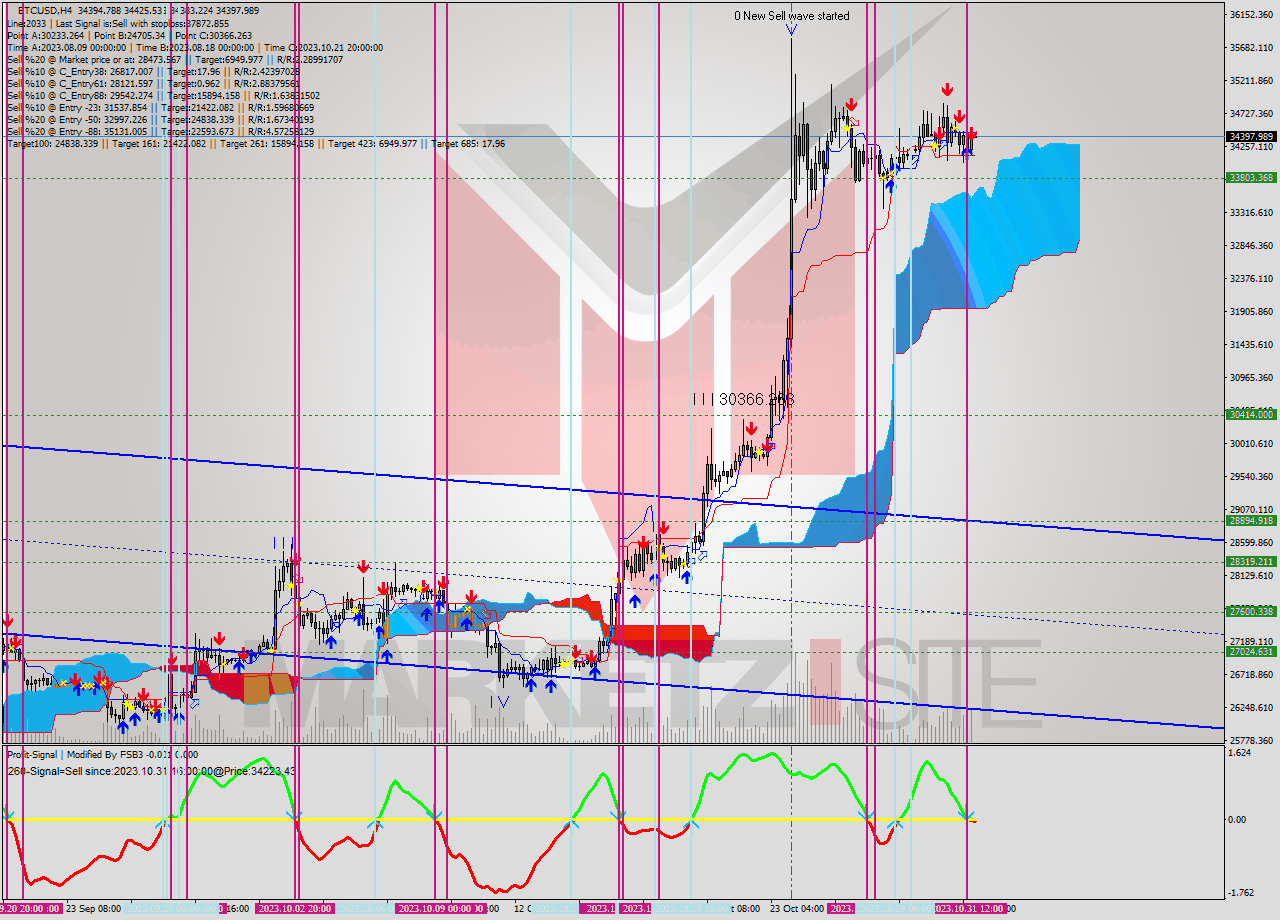The height and width of the screenshot is (920, 1280).
Task: Select the green level tag 28319.211
Action: (1251, 562)
